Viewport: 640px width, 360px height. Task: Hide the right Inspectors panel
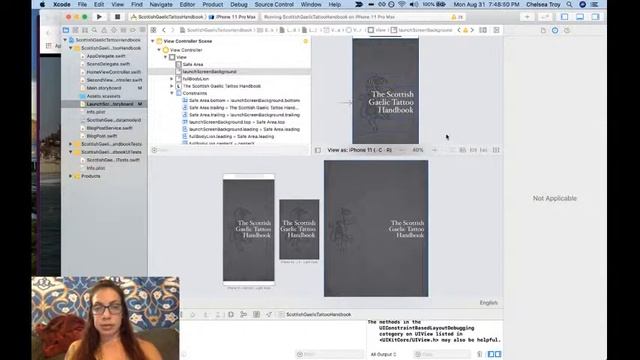[x=596, y=17]
